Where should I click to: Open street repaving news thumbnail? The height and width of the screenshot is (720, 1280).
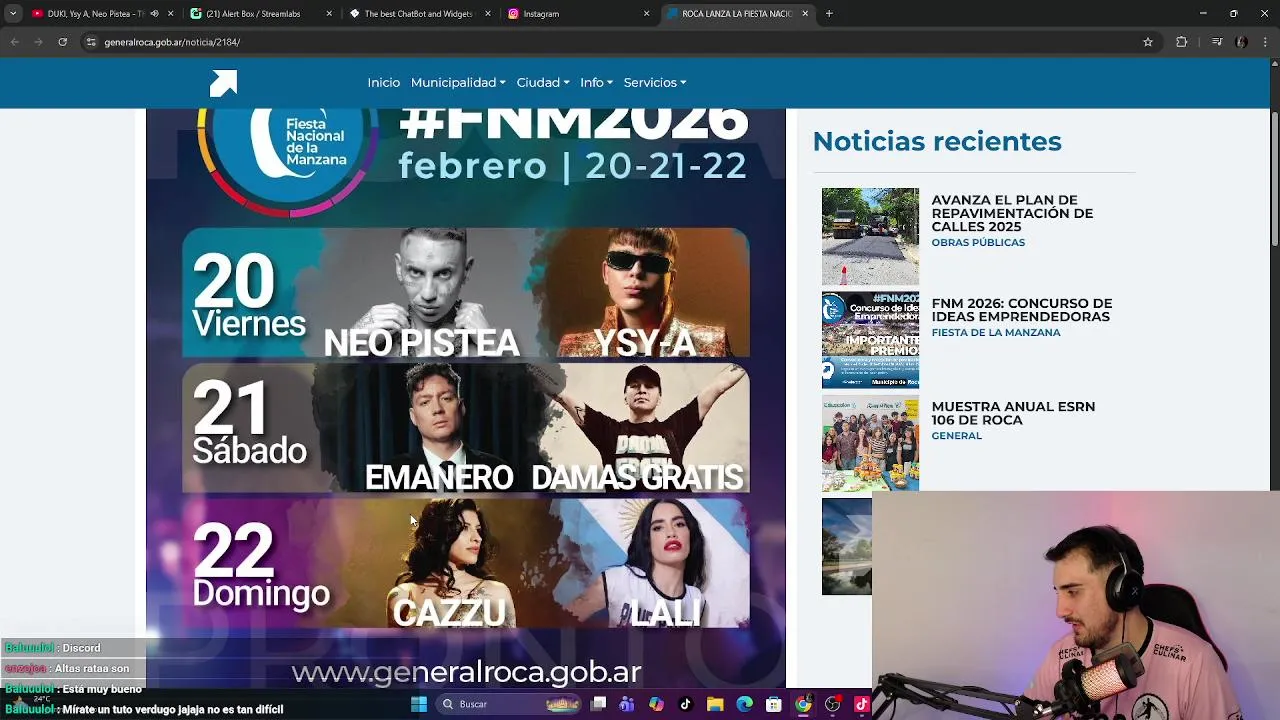coord(870,237)
